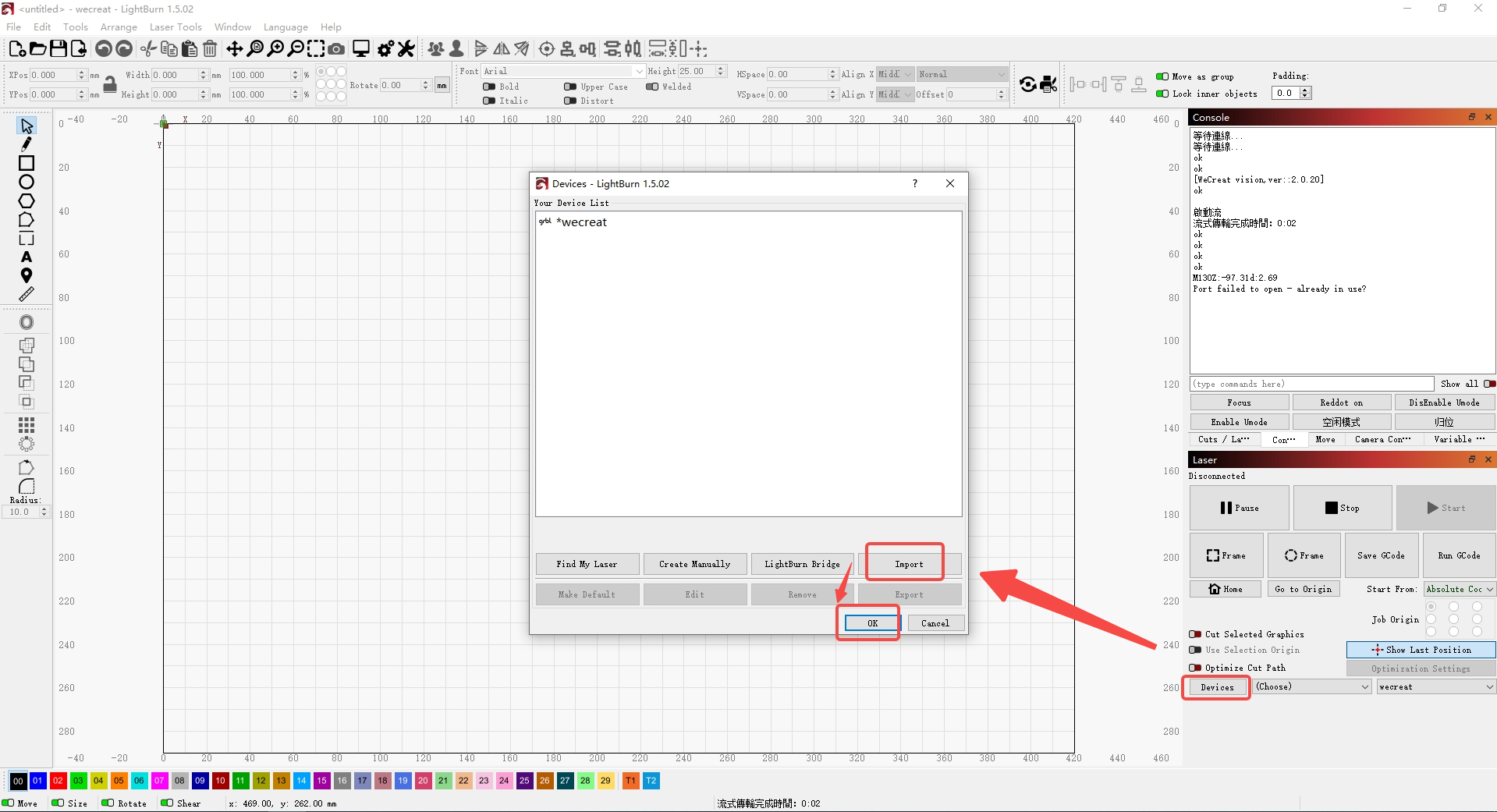The image size is (1497, 812).
Task: Open the File menu
Action: click(14, 27)
